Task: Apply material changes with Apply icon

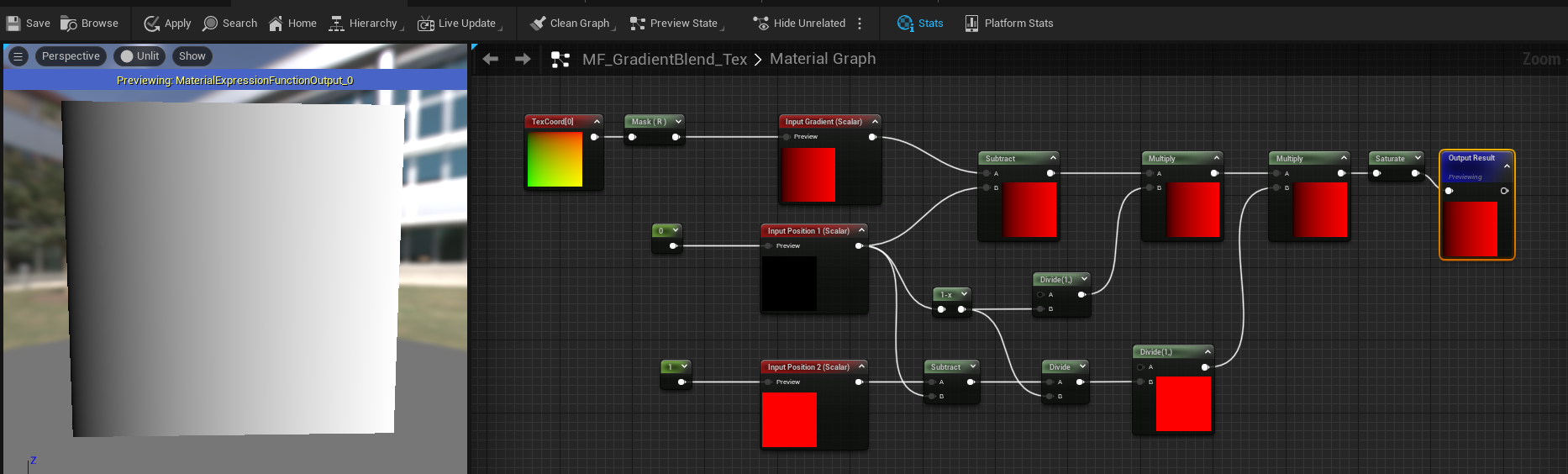Action: [152, 24]
